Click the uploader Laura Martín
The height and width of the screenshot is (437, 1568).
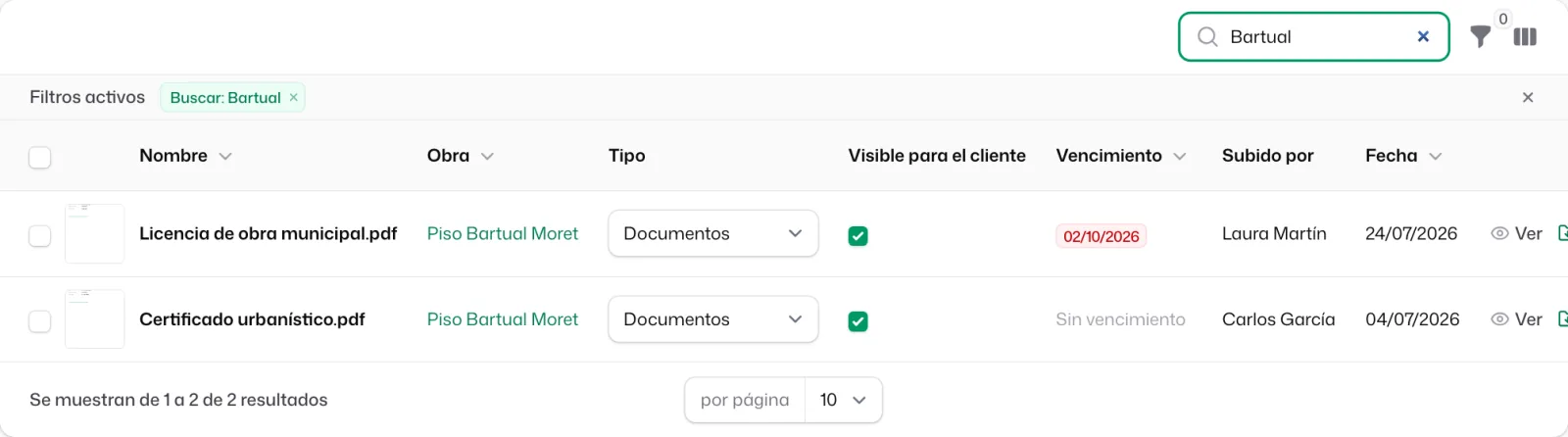click(1274, 233)
